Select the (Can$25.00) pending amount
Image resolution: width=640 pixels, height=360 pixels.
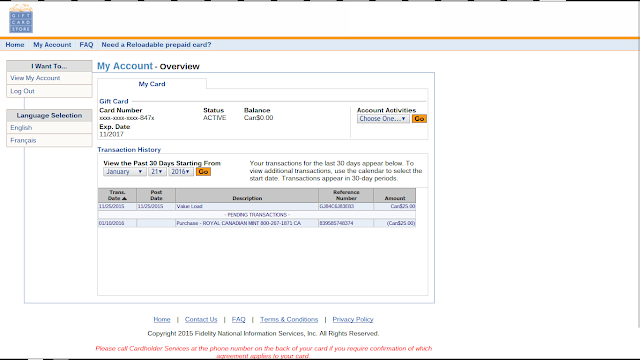pos(401,224)
